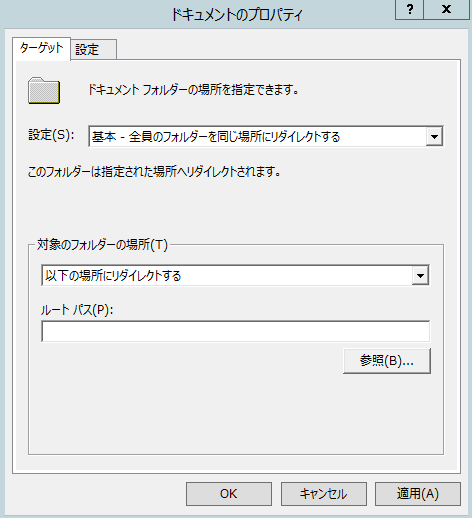Confirm with the OK button
This screenshot has height=518, width=472.
[x=229, y=494]
